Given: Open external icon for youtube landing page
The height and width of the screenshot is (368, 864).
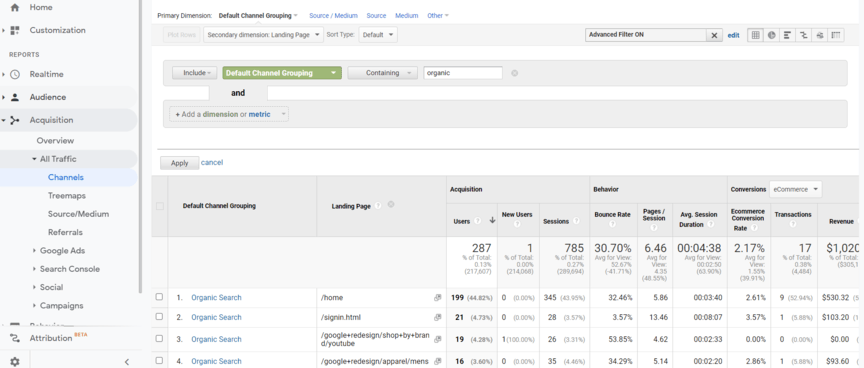Looking at the screenshot, I should pos(438,339).
